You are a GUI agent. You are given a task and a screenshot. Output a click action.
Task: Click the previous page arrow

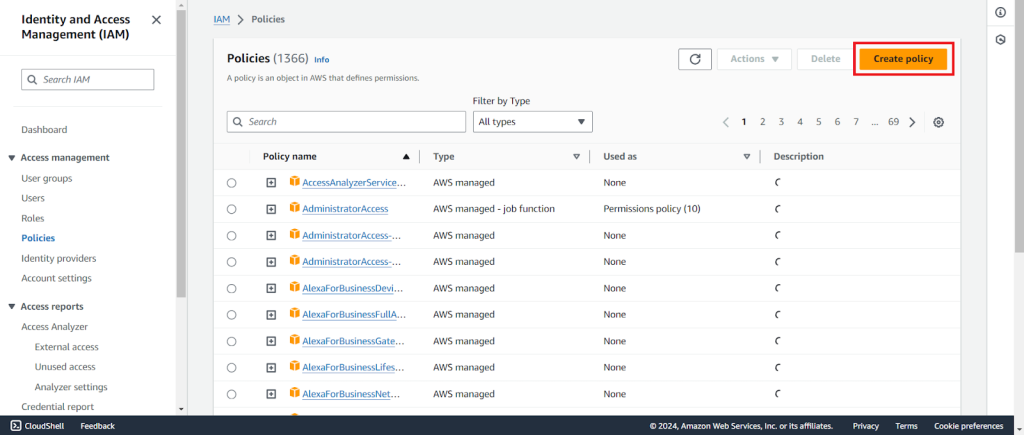(x=726, y=122)
